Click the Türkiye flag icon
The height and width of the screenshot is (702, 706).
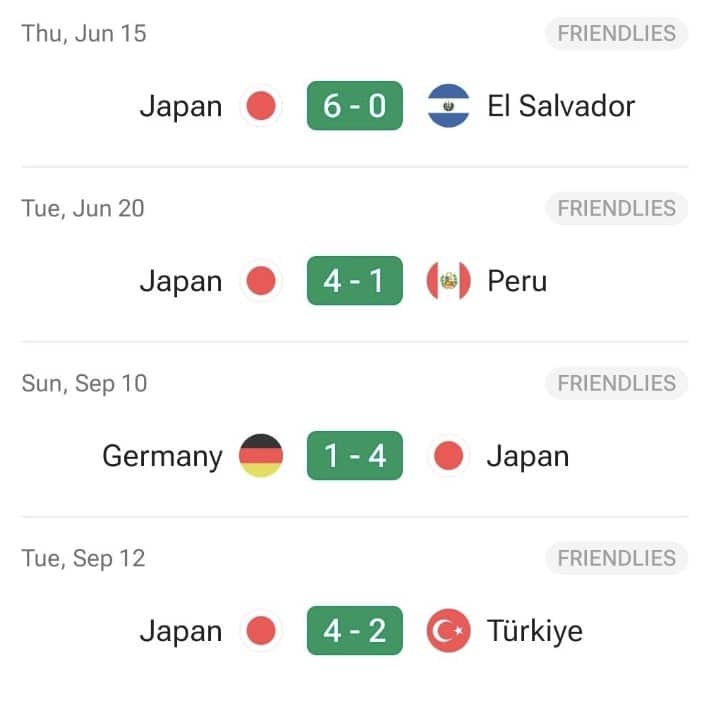pos(449,631)
